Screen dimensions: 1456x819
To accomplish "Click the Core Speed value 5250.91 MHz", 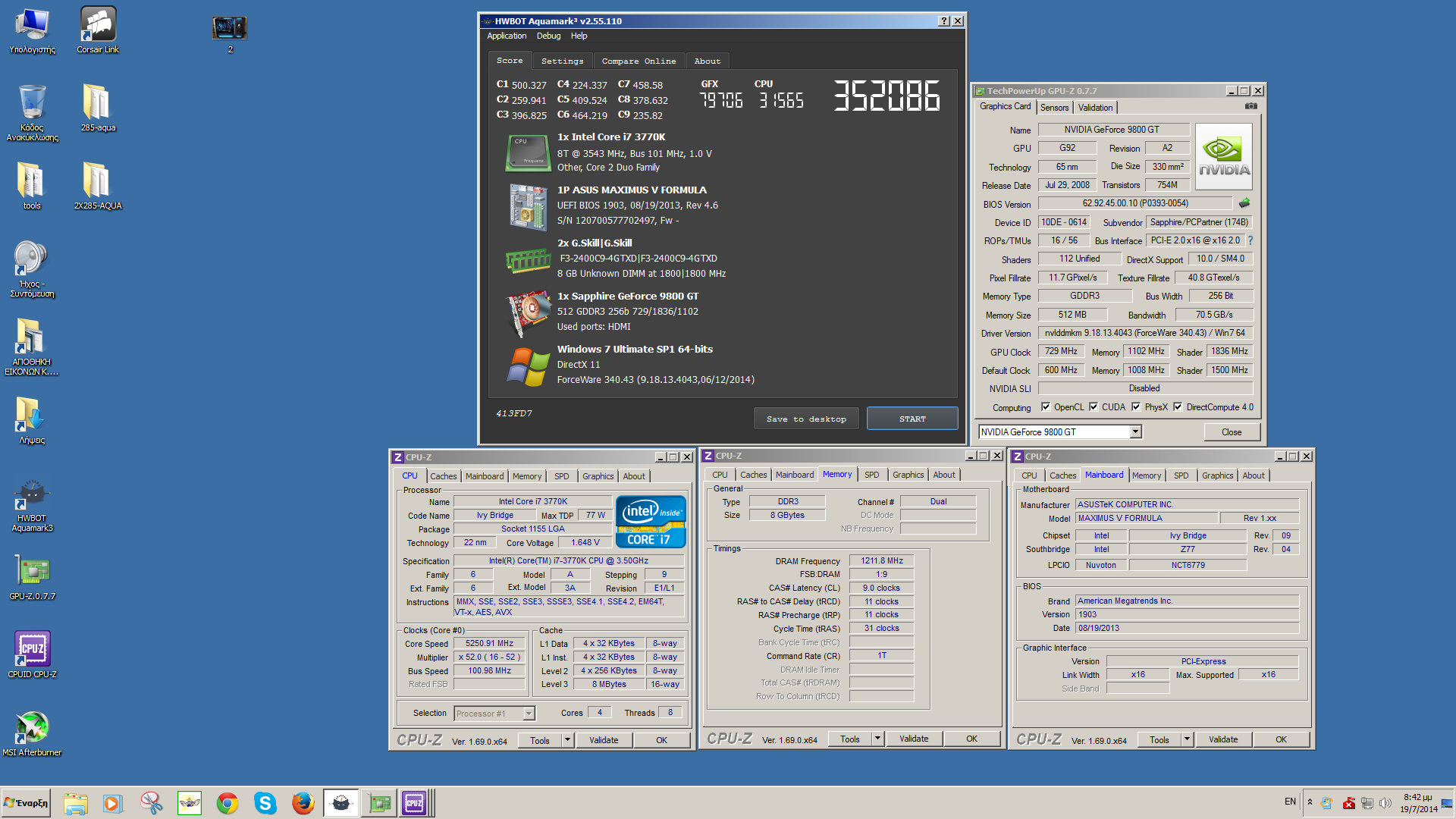I will [x=489, y=644].
